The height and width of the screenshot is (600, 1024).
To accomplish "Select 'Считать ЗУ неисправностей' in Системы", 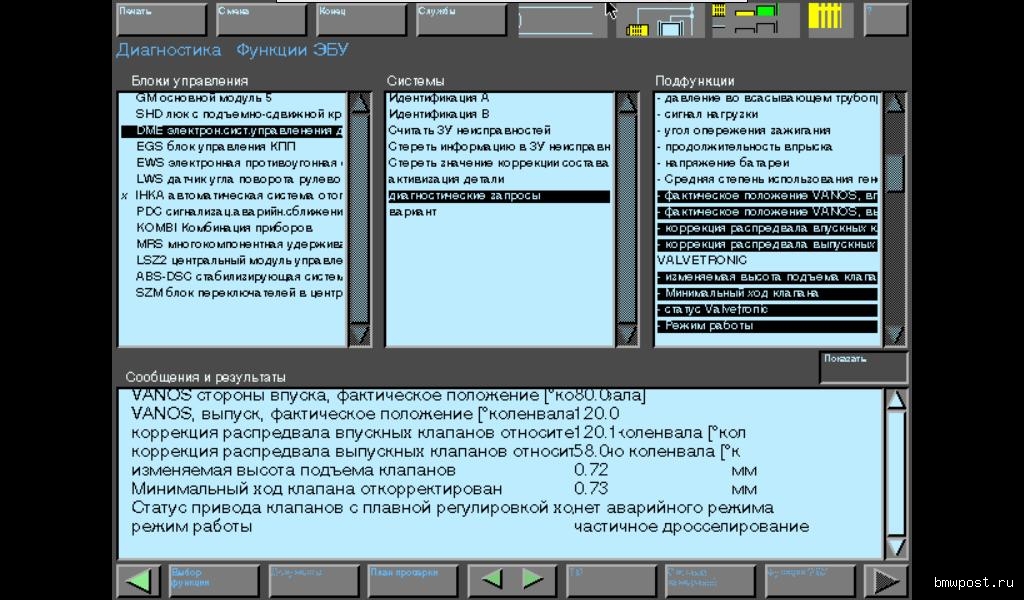I will (x=470, y=131).
